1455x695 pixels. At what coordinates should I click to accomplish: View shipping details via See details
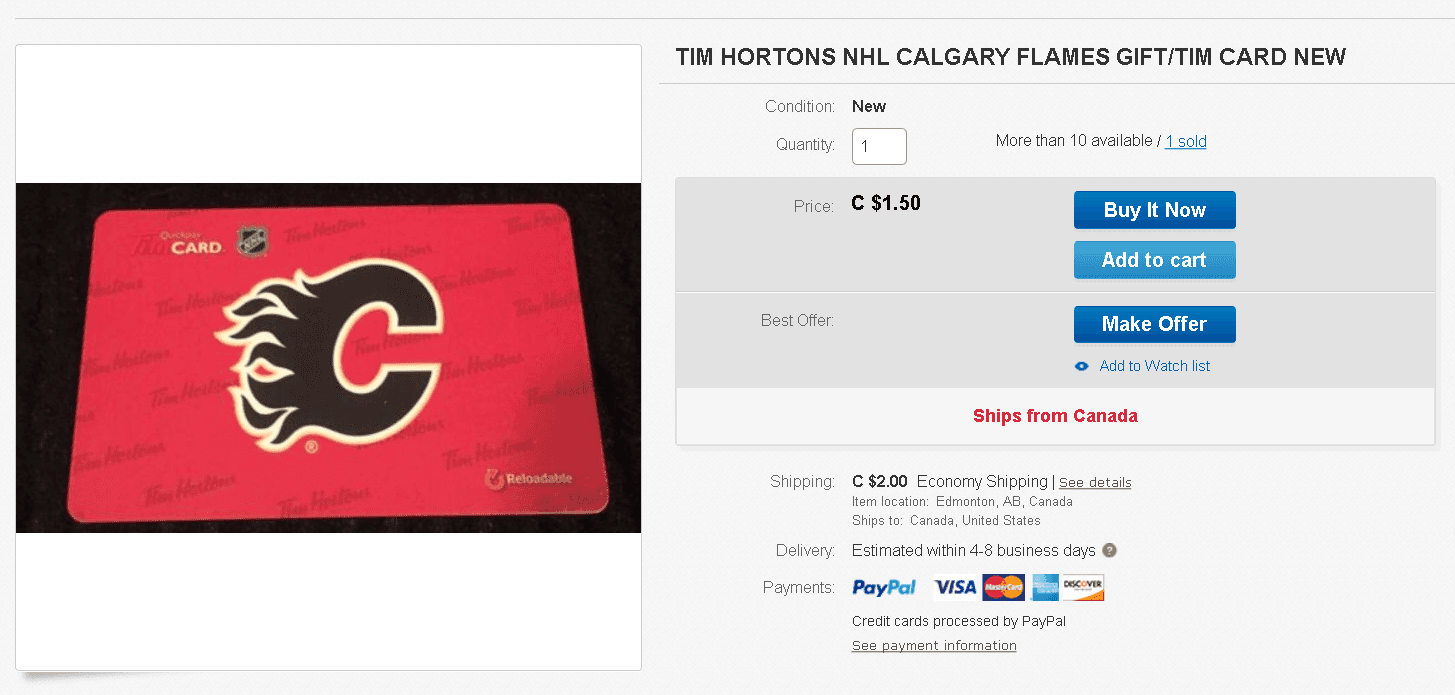click(x=1095, y=483)
